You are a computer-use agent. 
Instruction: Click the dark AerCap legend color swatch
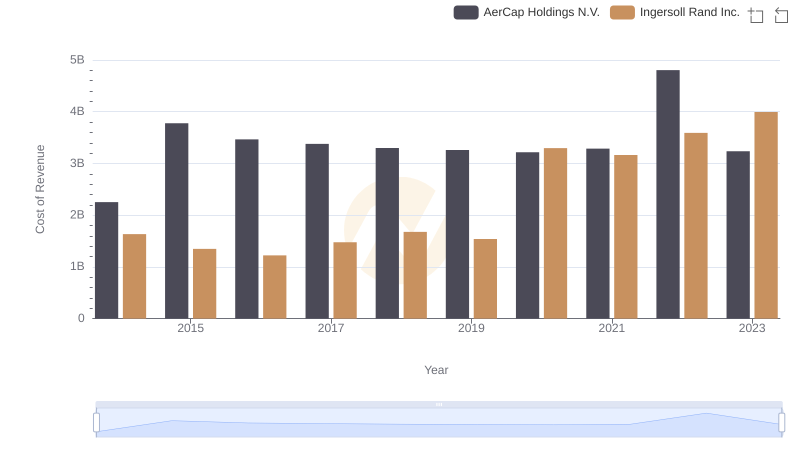pyautogui.click(x=466, y=13)
